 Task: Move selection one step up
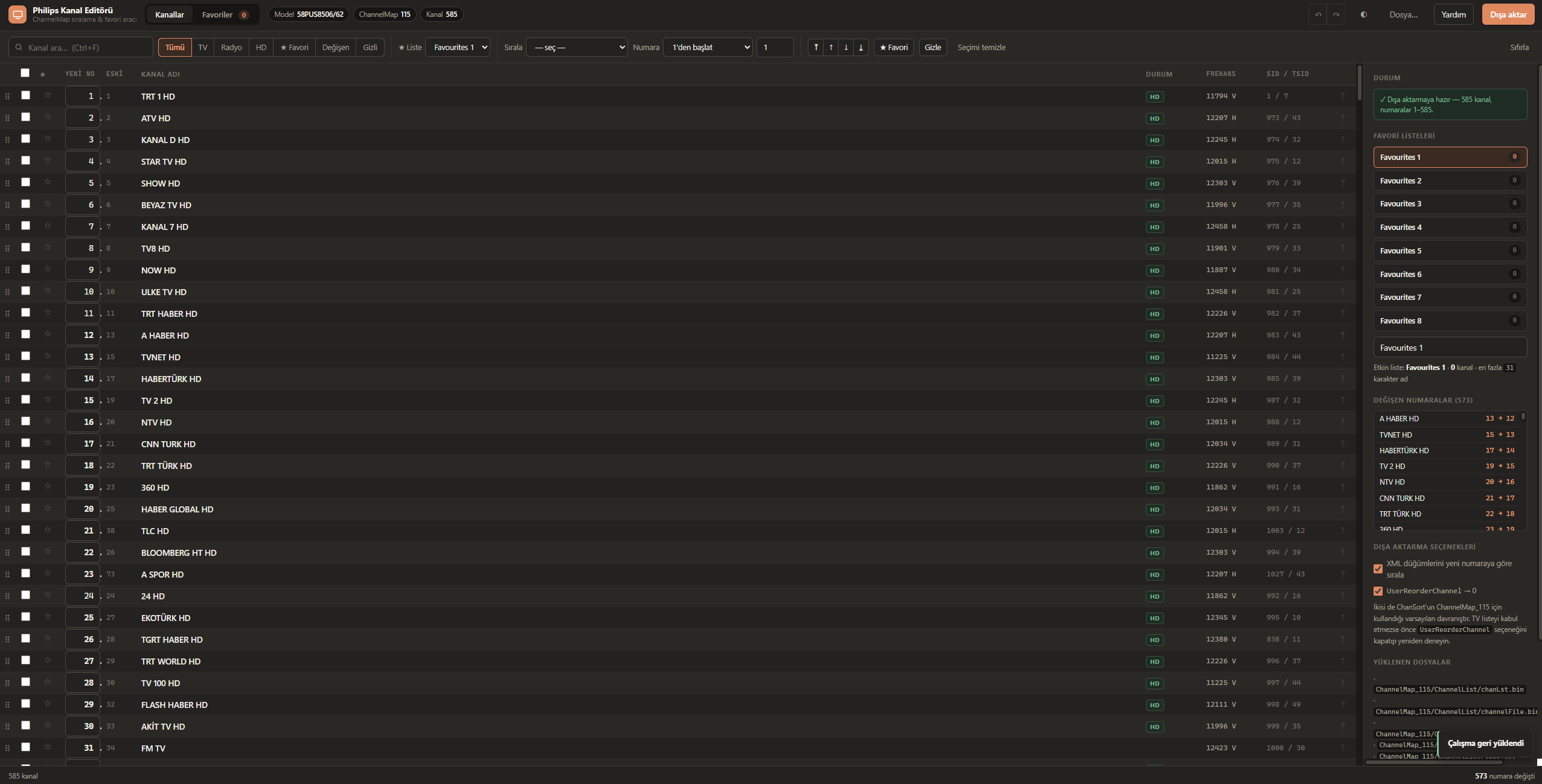point(831,47)
